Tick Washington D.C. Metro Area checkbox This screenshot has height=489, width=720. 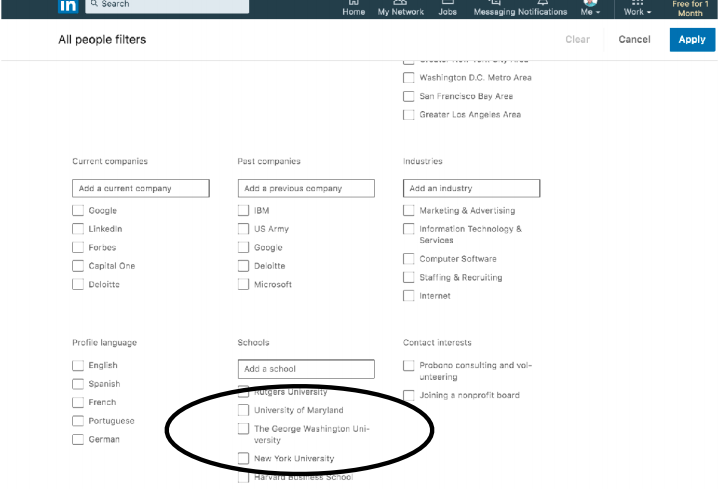pos(409,78)
